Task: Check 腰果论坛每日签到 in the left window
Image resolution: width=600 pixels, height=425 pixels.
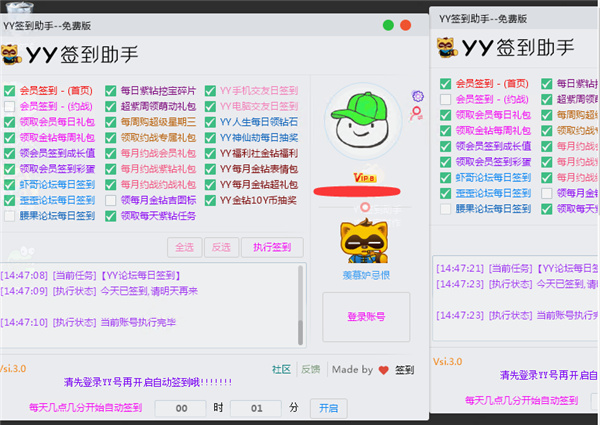Action: pos(10,216)
